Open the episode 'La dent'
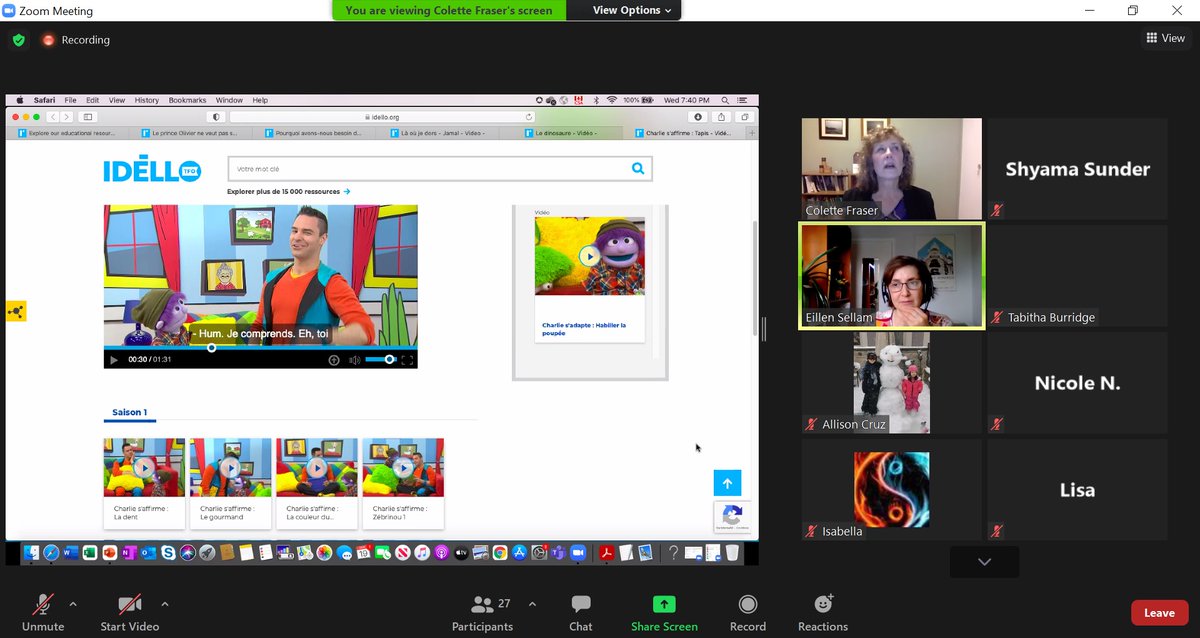 (144, 483)
